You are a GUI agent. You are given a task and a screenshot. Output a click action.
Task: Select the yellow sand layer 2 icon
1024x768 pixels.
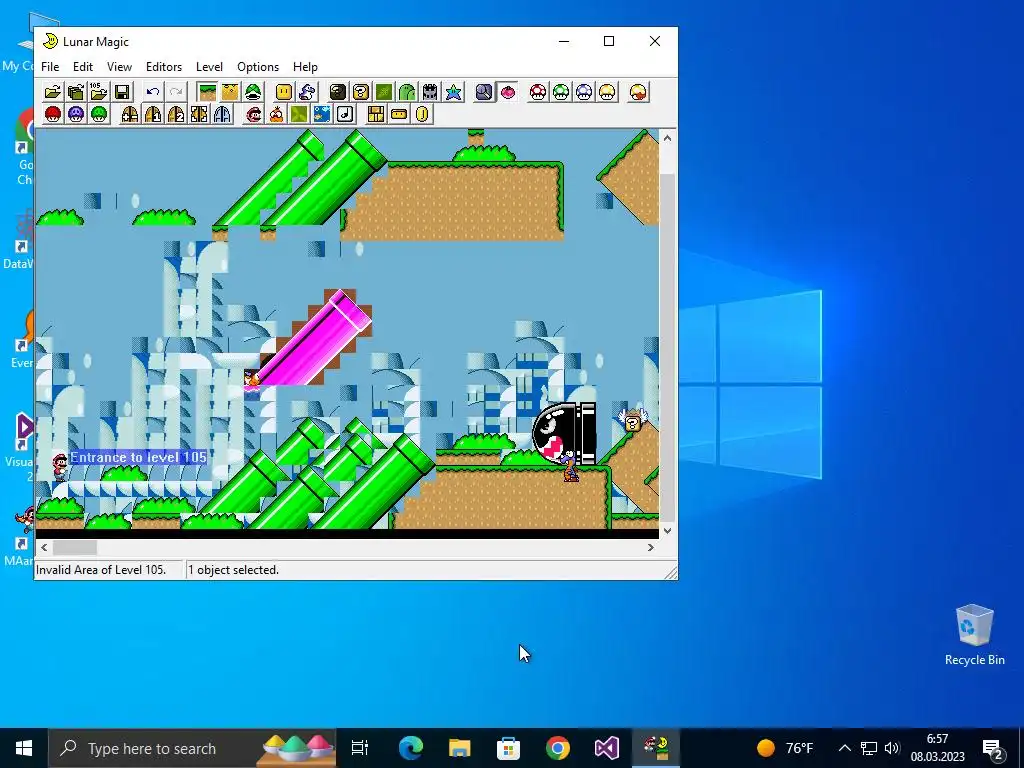click(230, 92)
